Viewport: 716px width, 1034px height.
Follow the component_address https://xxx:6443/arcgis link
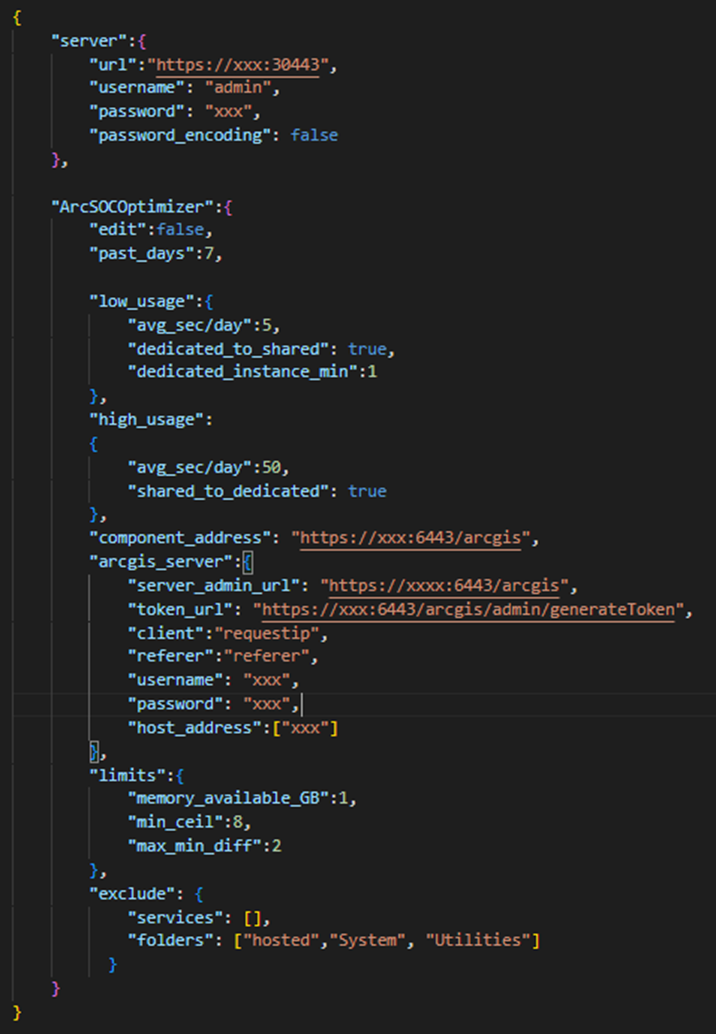tap(411, 538)
